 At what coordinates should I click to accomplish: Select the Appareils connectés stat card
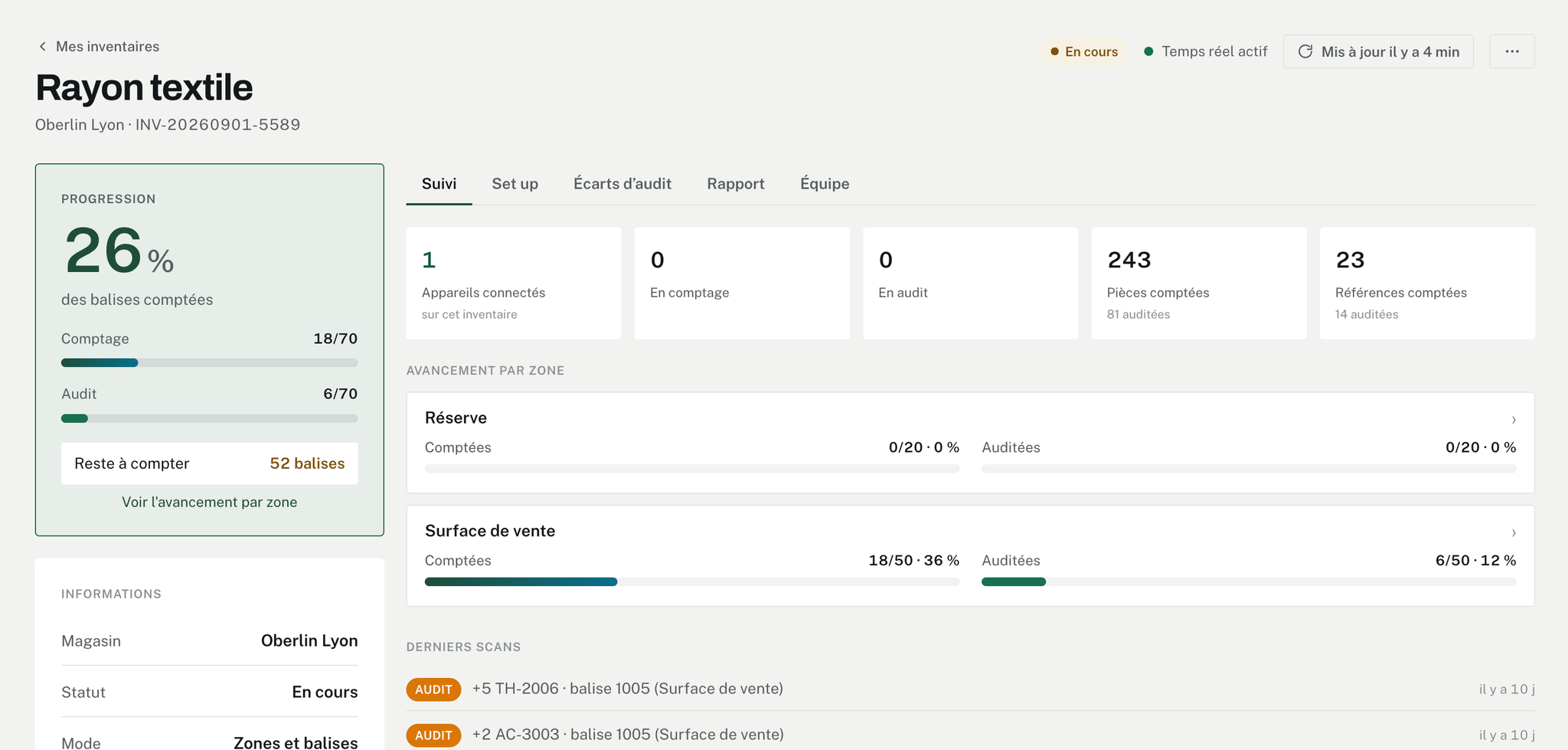coord(514,283)
